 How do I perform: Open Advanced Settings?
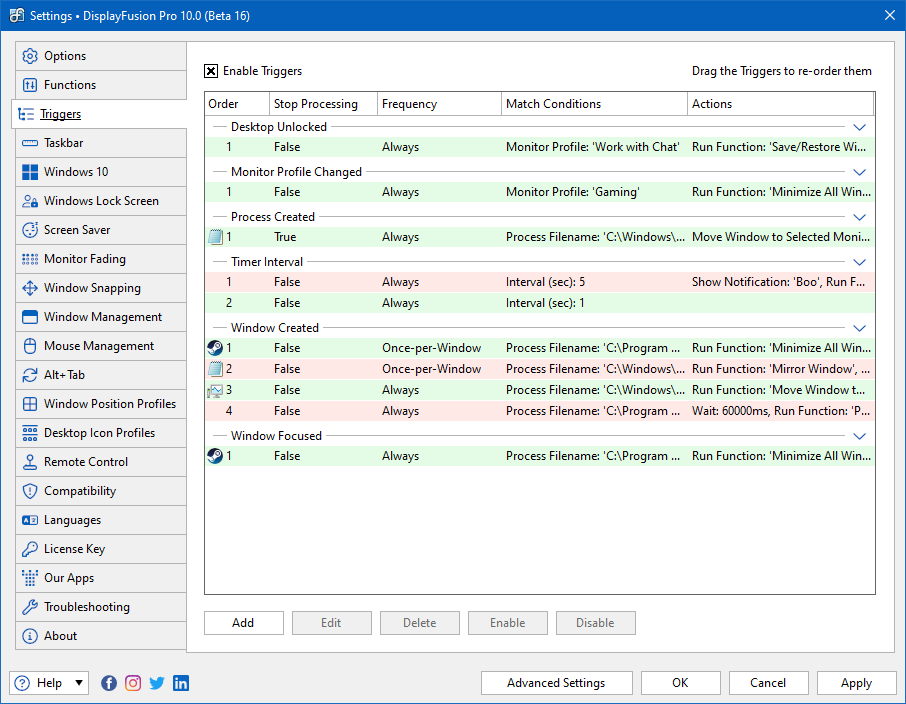pos(556,683)
